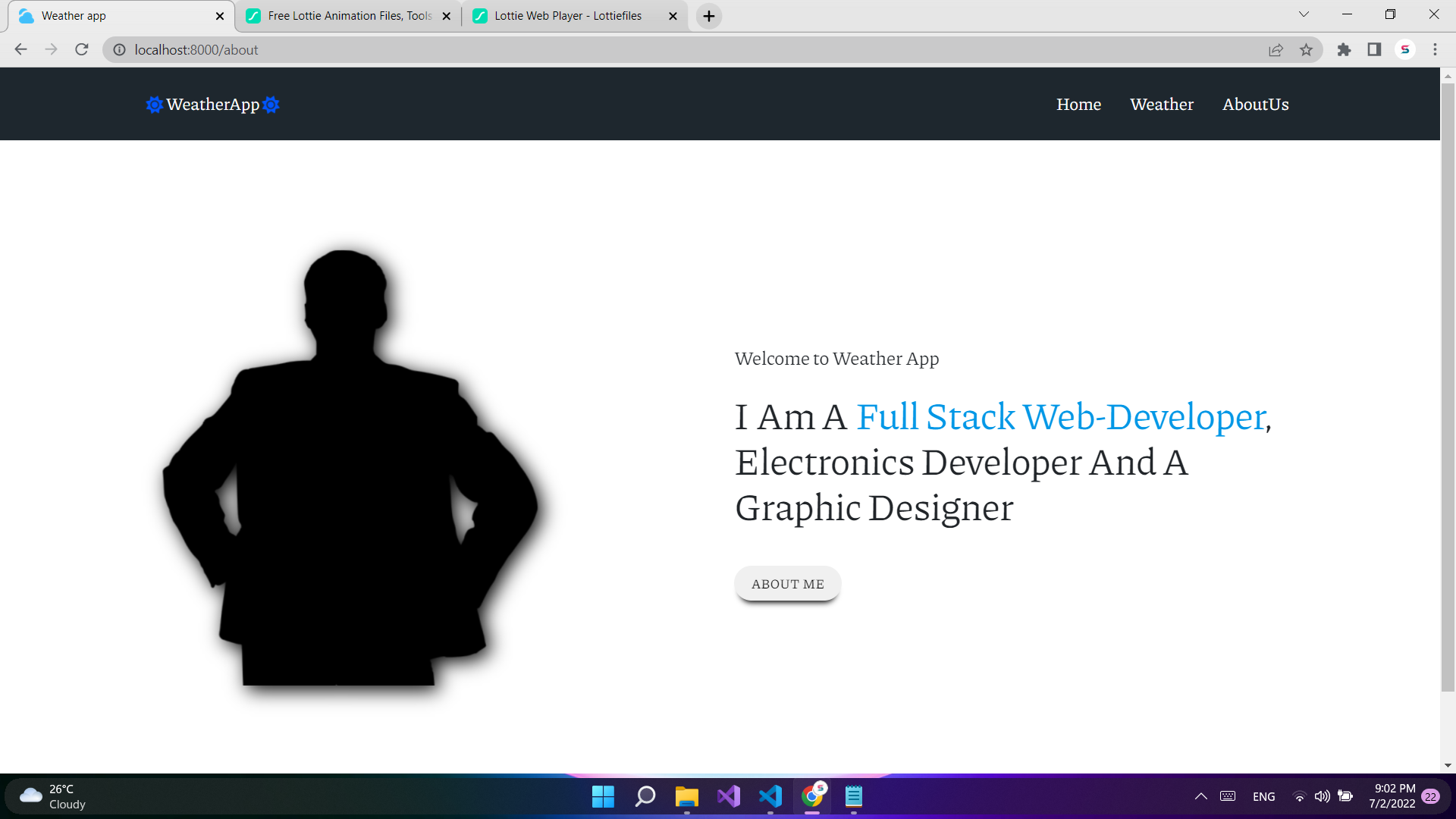Navigate to Home in the navbar
Screen dimensions: 1456x819
click(1078, 104)
